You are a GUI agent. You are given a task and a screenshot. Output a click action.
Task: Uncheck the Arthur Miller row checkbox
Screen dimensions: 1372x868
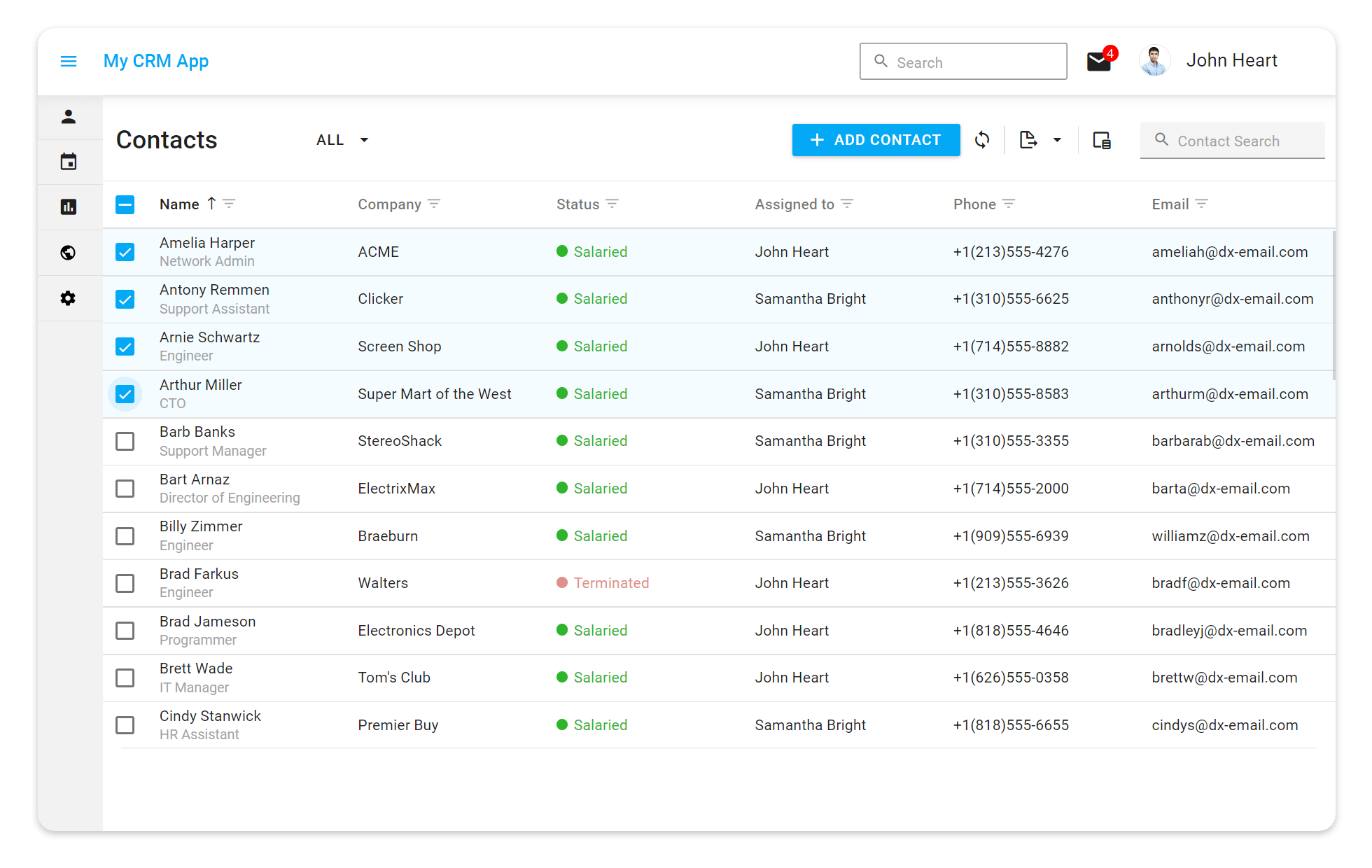(x=125, y=394)
